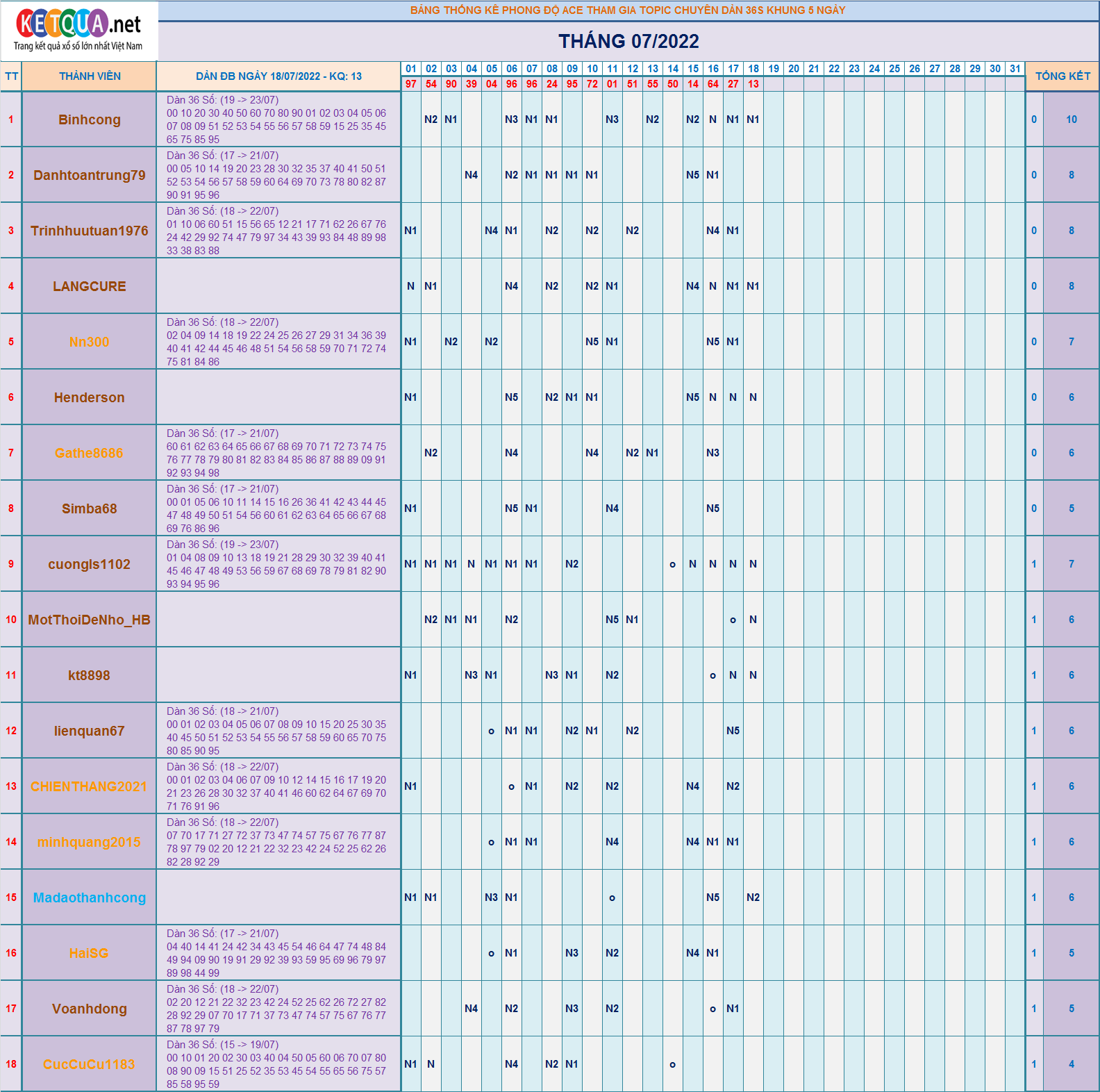Select member name CucCuCu1183

(90, 1064)
